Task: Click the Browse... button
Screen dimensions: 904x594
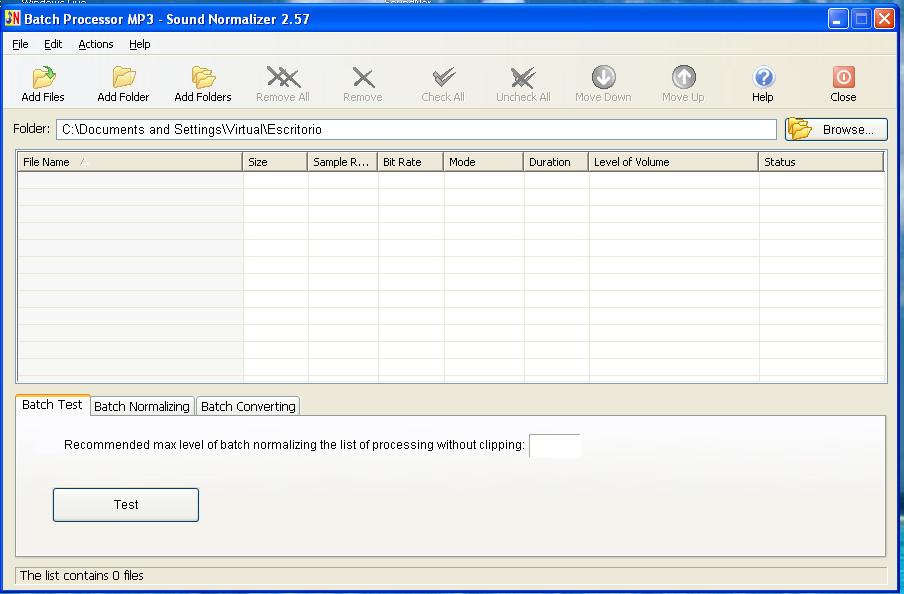Action: 836,129
